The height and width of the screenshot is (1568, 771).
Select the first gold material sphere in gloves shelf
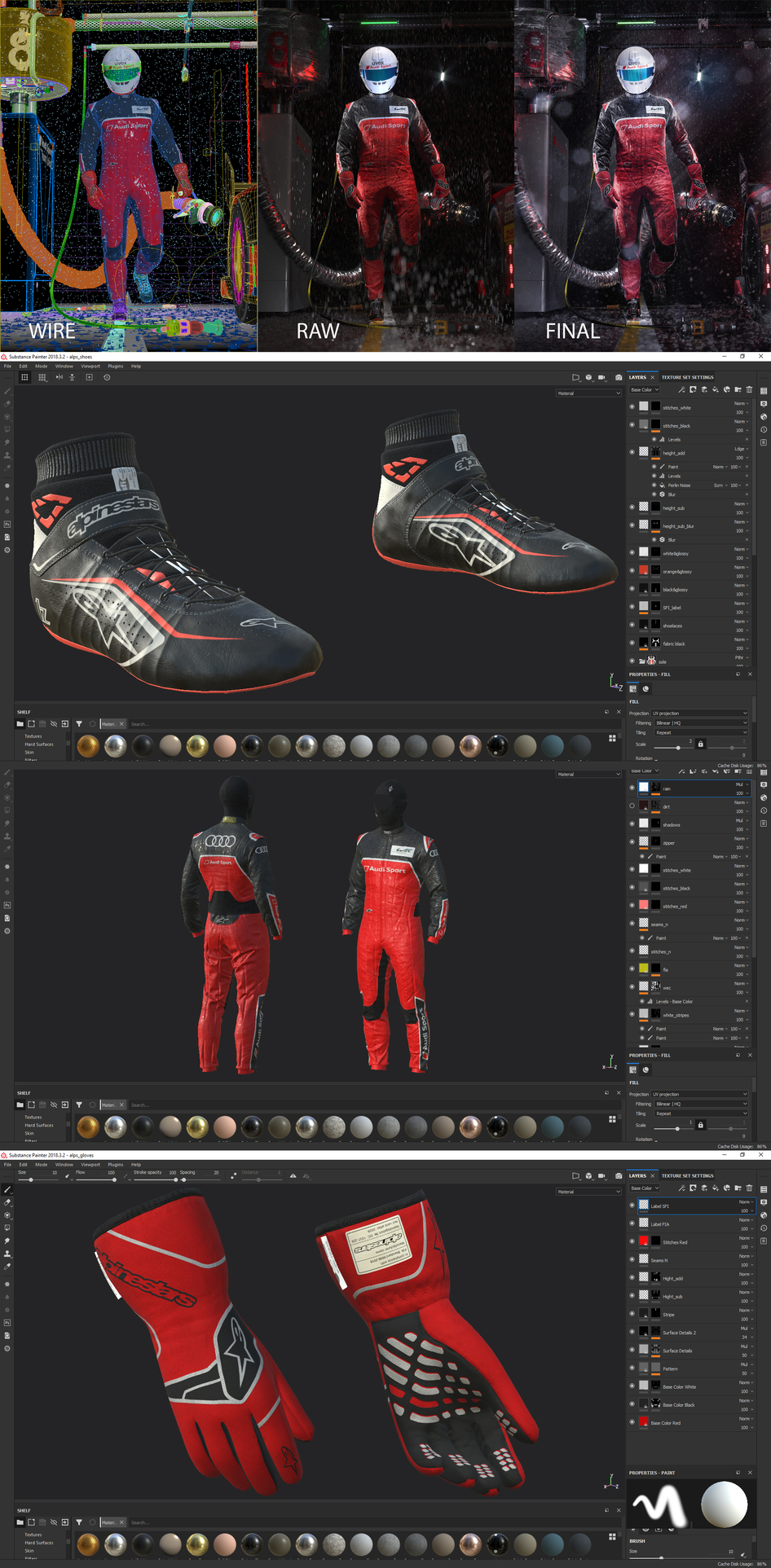pos(88,1544)
